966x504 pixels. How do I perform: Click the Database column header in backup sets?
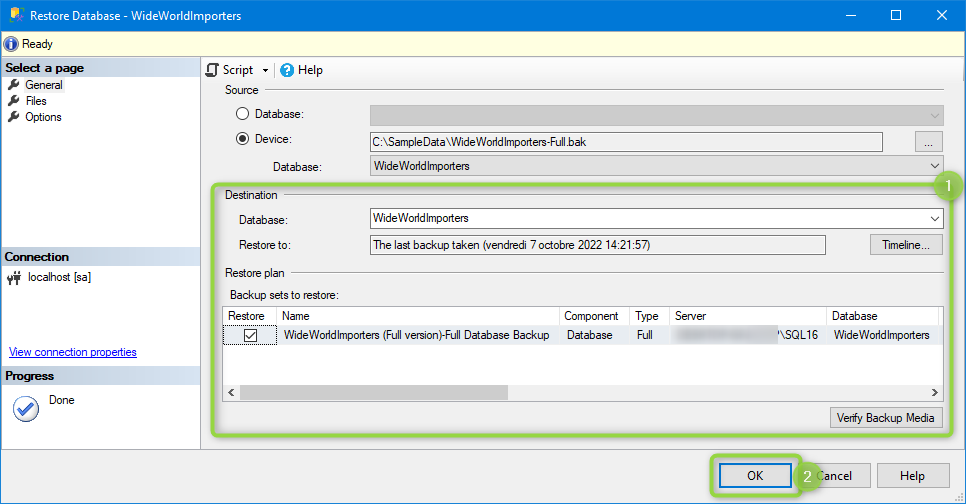[x=882, y=316]
